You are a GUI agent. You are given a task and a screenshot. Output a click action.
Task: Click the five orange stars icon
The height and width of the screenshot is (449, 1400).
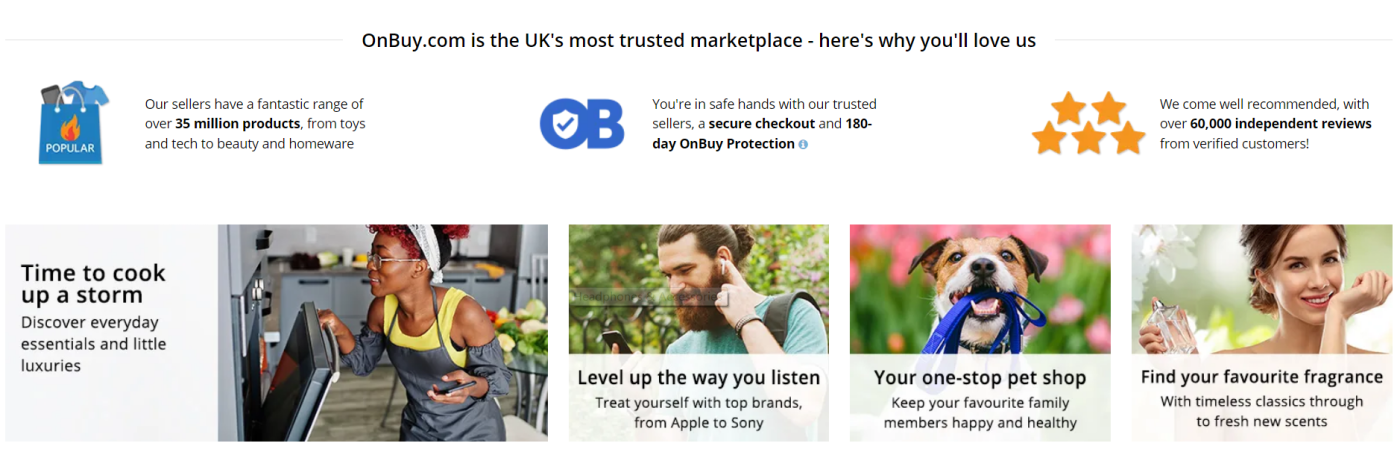click(1088, 124)
